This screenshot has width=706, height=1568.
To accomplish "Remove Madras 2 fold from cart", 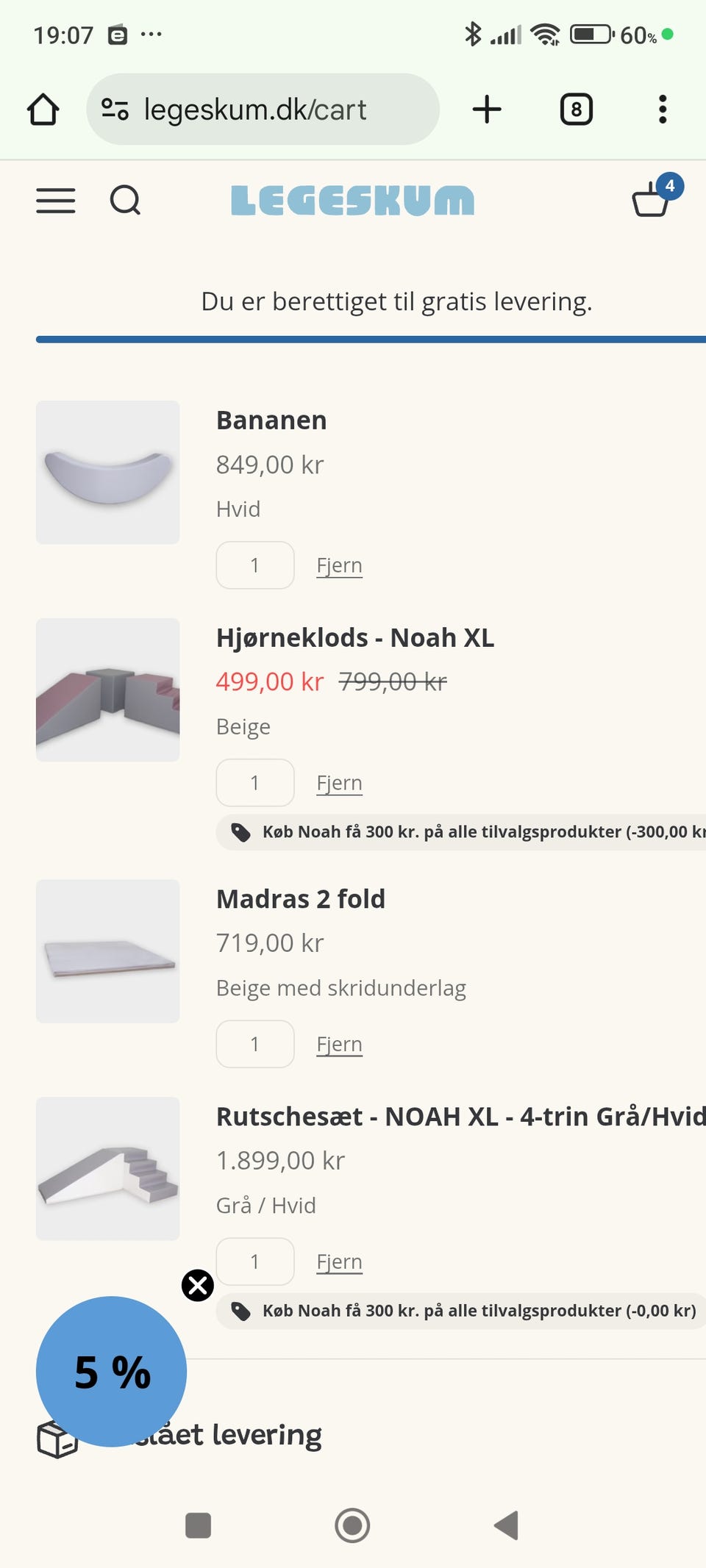I will pos(339,1045).
